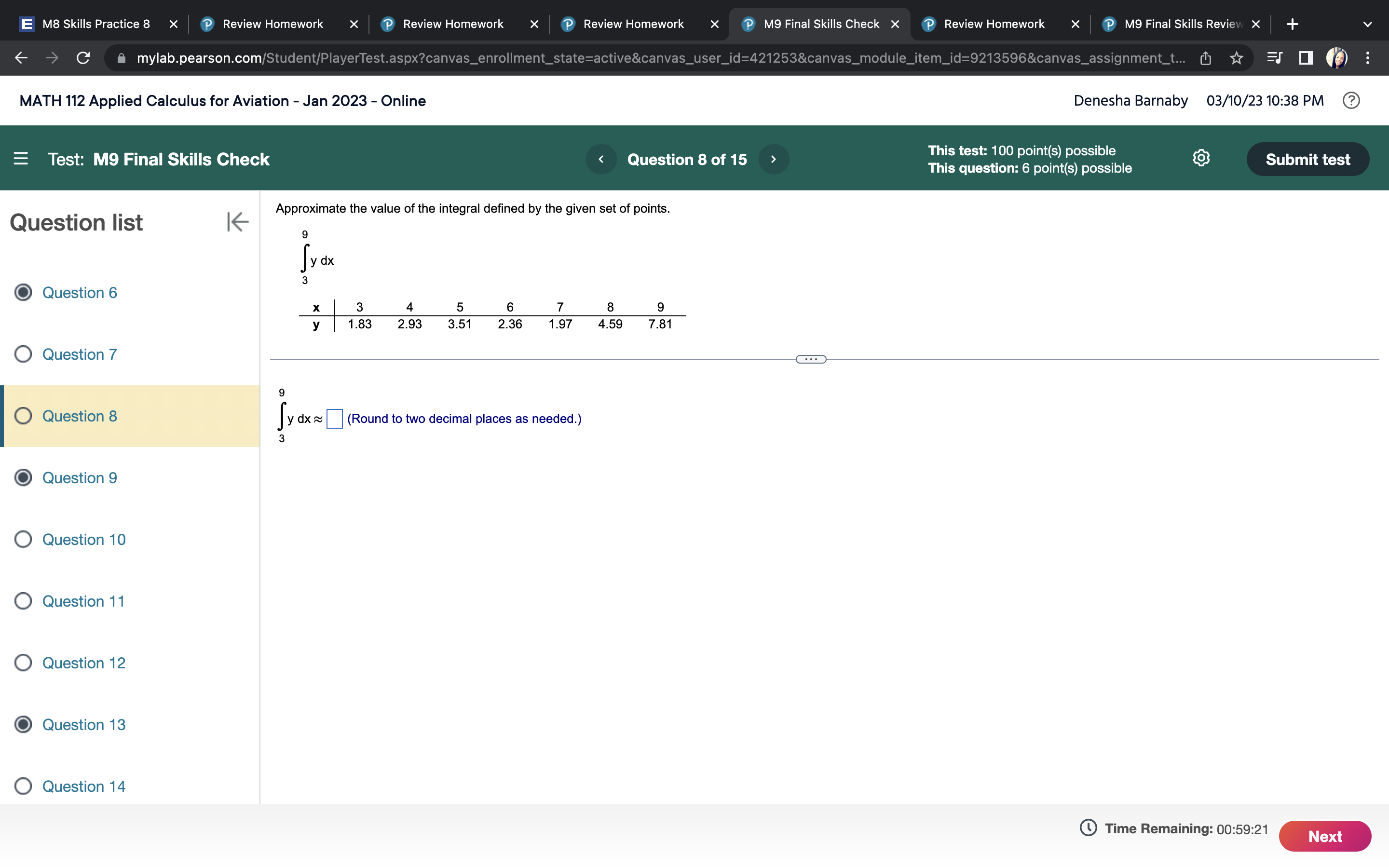
Task: Collapse the Question list panel
Action: (x=237, y=222)
